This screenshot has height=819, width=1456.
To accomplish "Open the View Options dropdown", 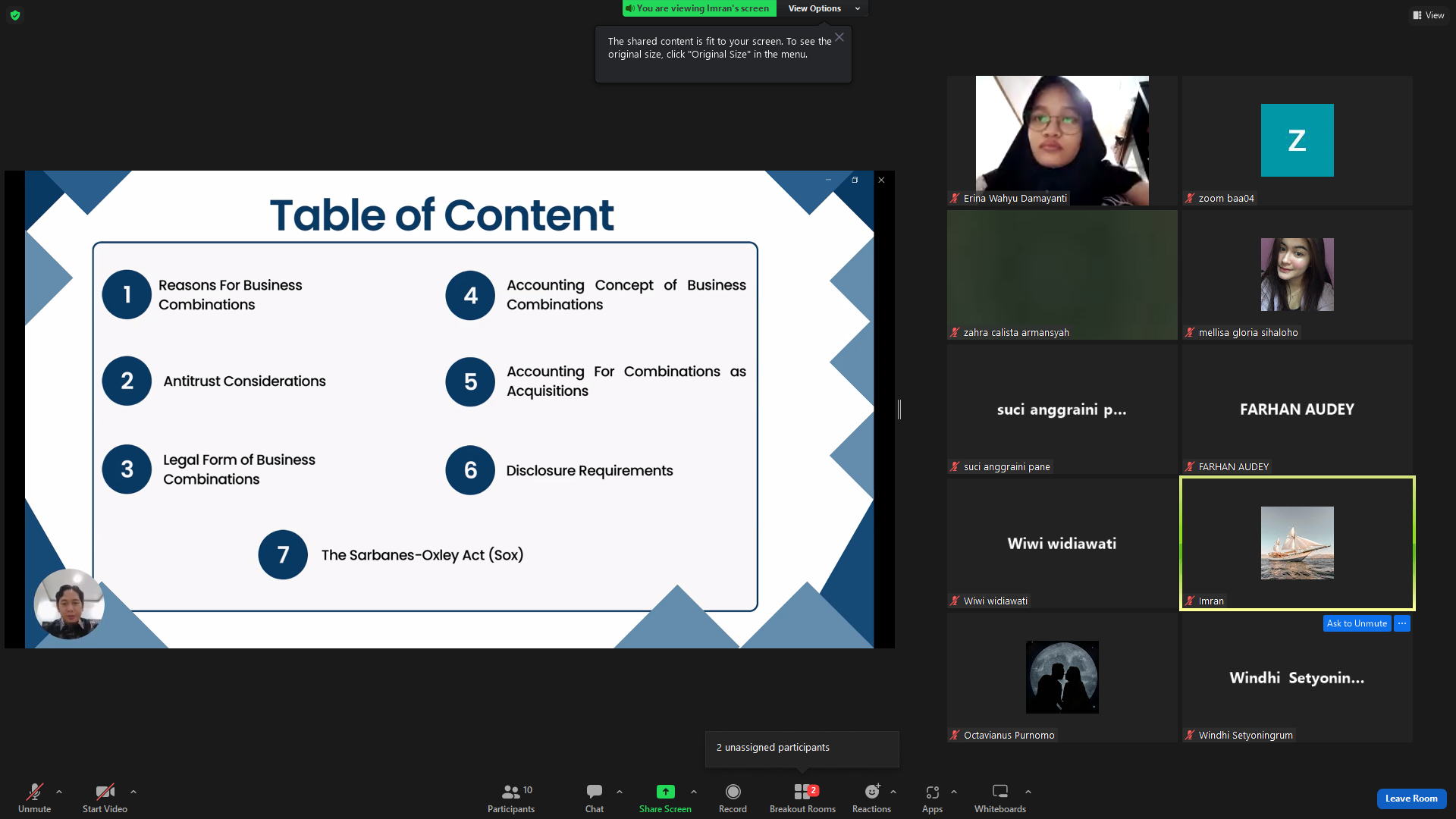I will (824, 8).
